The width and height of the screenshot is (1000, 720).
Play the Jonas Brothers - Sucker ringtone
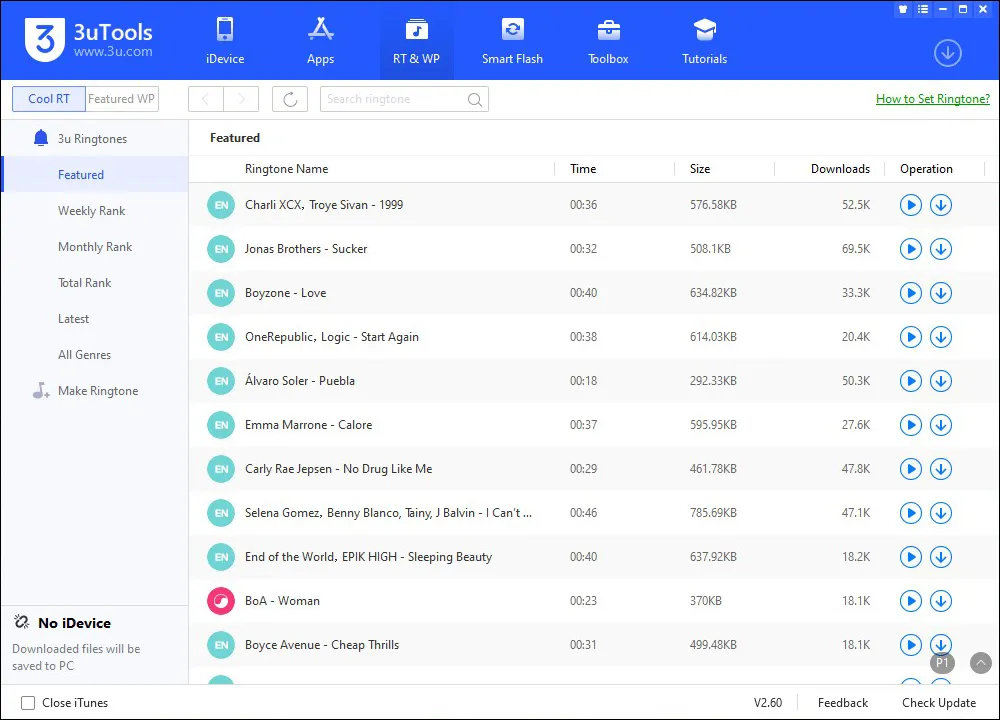[910, 249]
